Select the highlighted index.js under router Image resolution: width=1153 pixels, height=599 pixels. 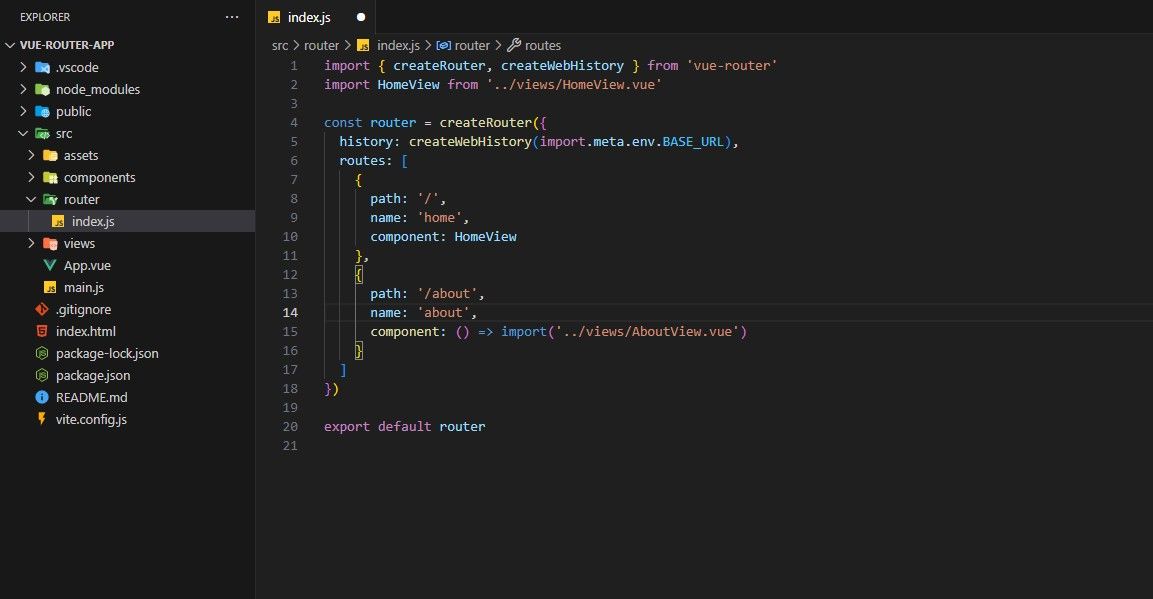[92, 221]
